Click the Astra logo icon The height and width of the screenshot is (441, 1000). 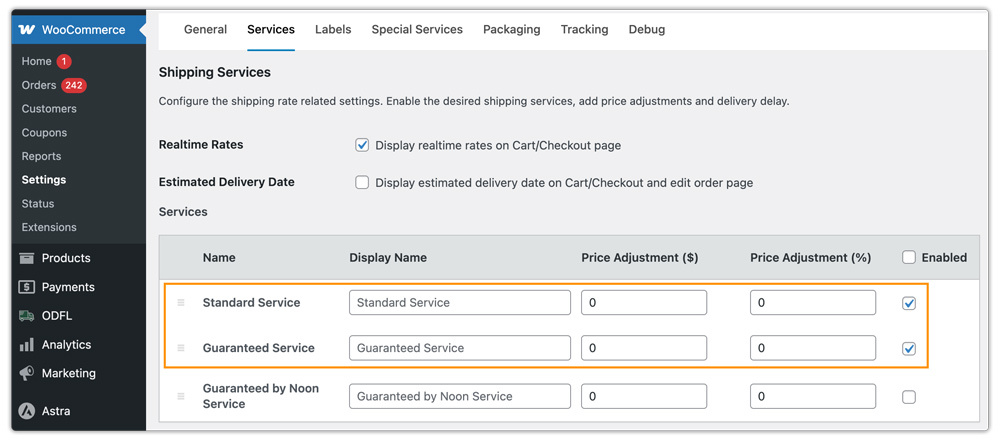26,411
